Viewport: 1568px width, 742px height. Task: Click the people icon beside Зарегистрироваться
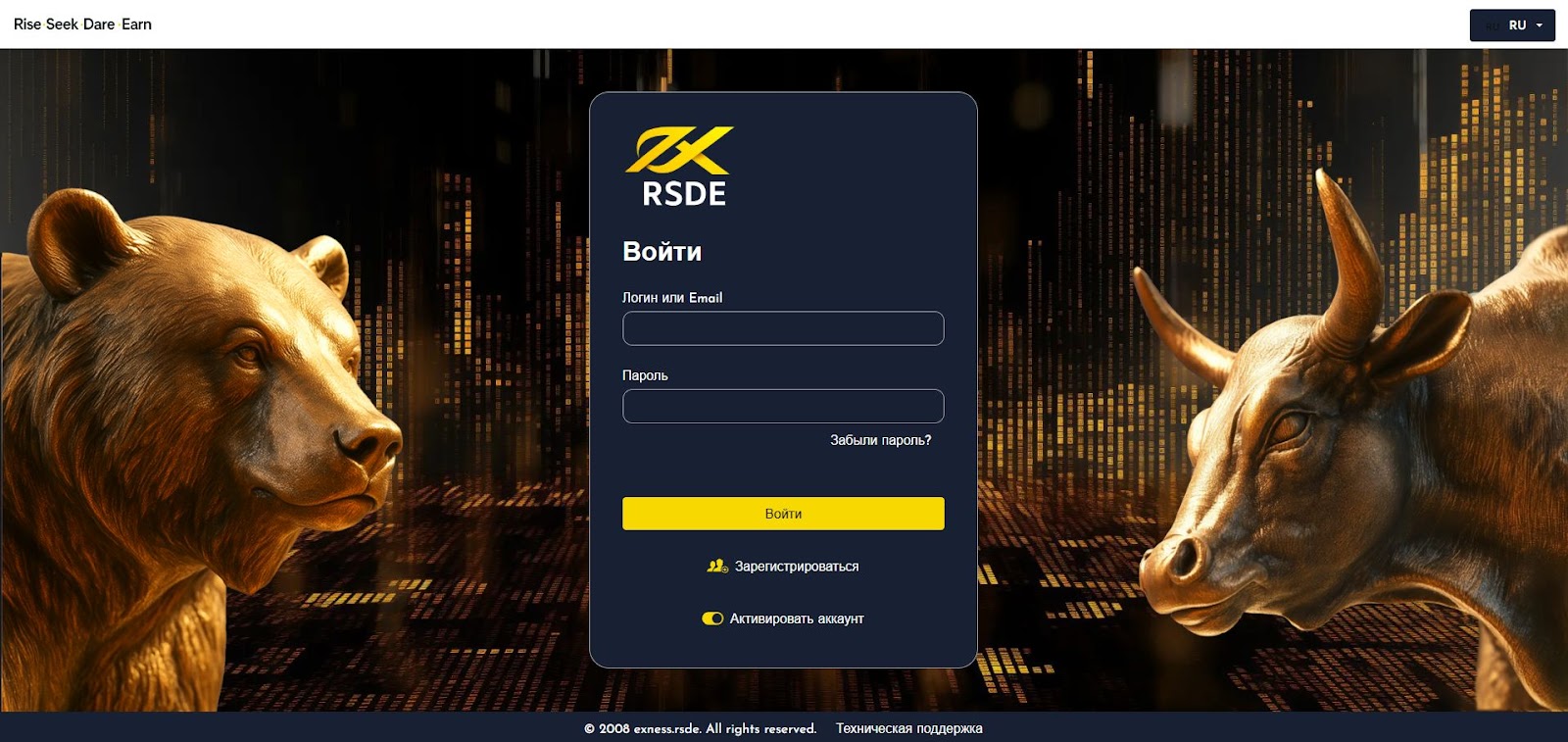tap(717, 567)
